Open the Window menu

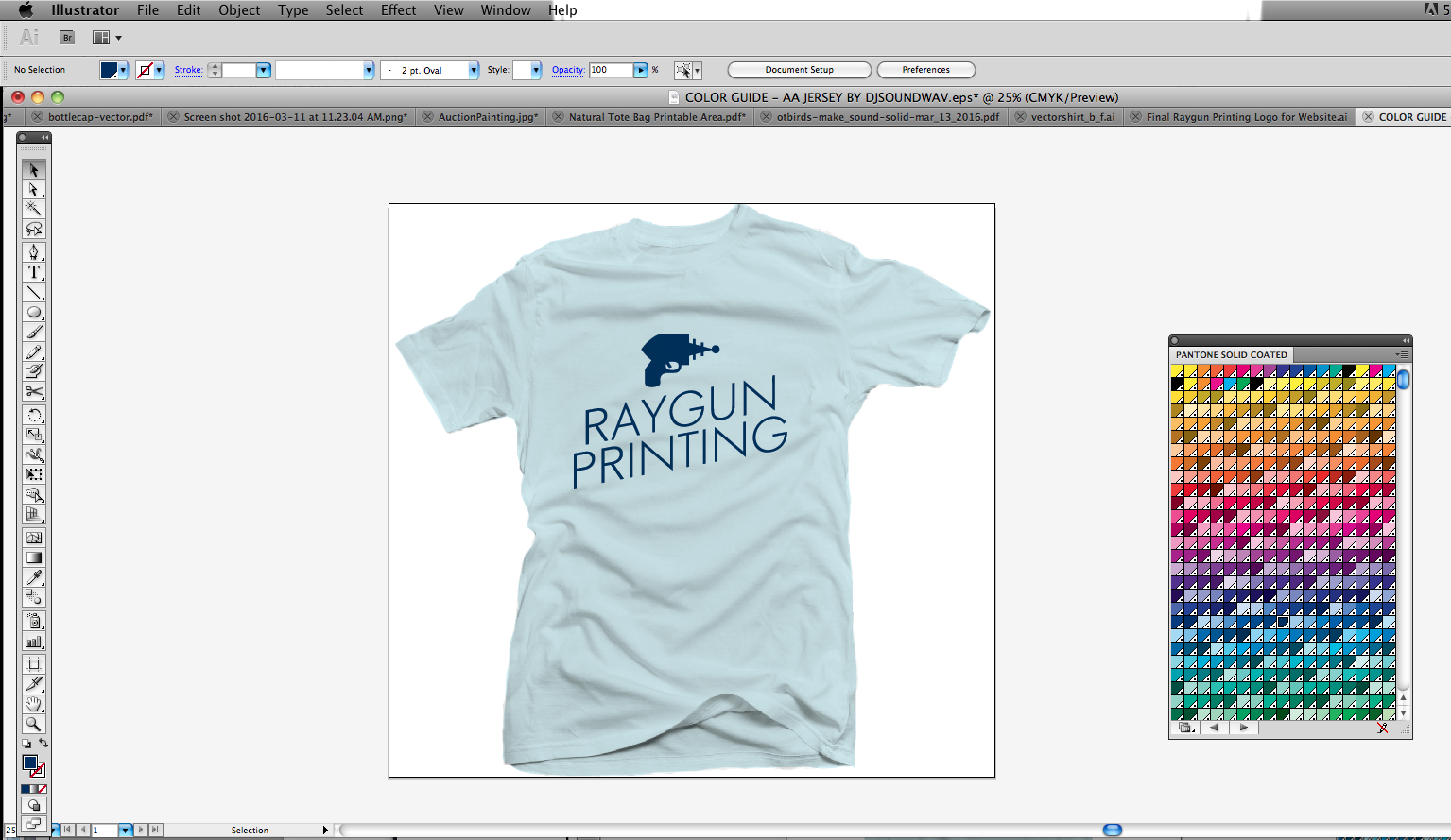pos(506,9)
